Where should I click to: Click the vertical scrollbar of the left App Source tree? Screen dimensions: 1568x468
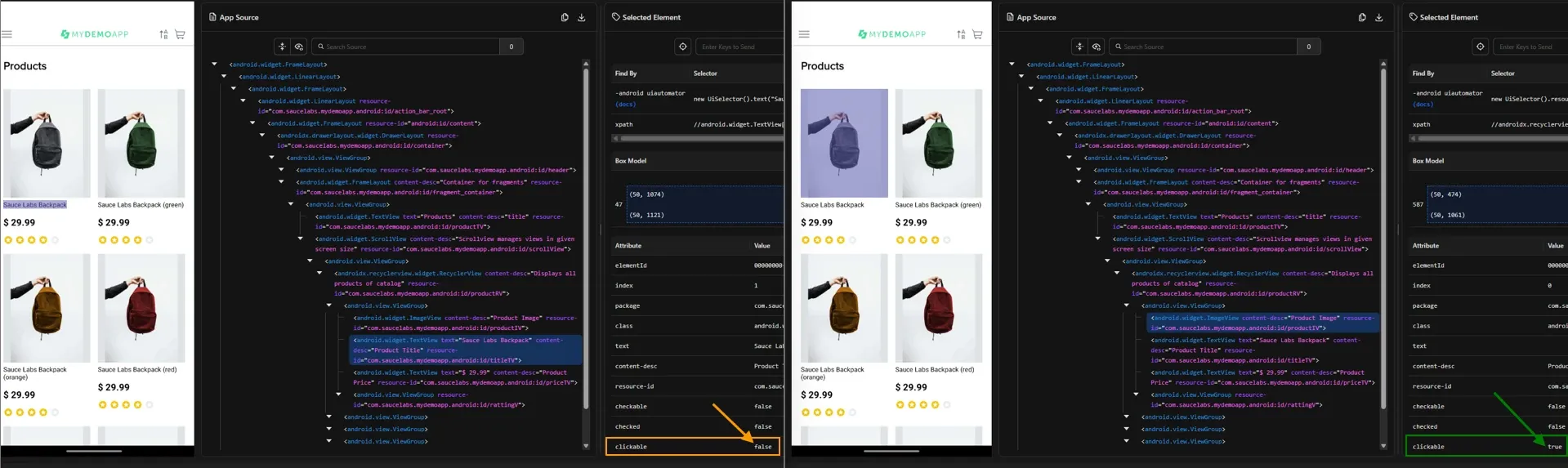tap(586, 237)
